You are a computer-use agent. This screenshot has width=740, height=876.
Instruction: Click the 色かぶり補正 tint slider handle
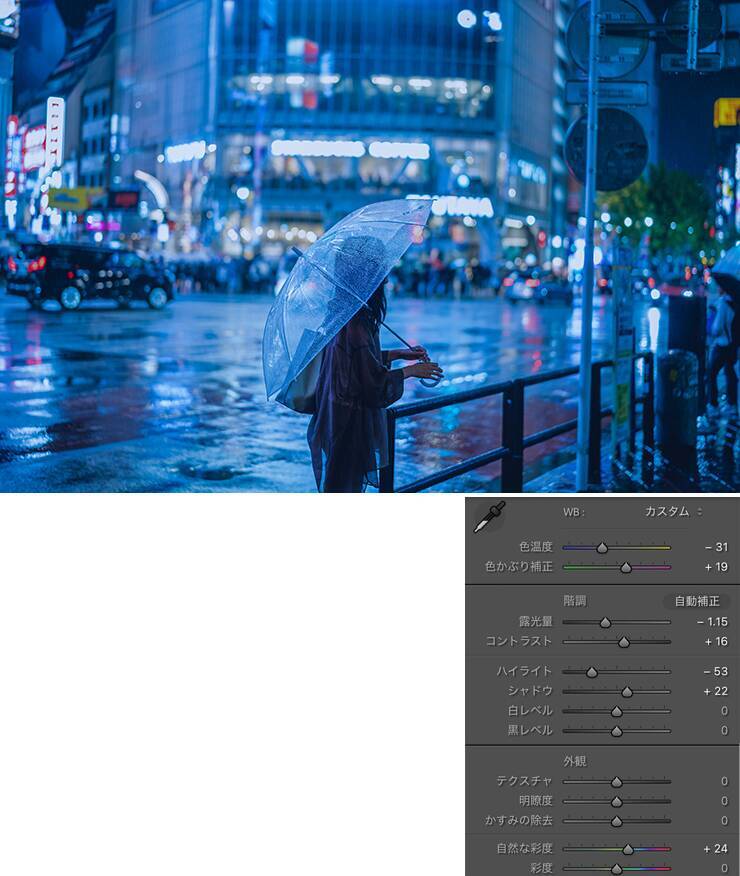(x=626, y=567)
